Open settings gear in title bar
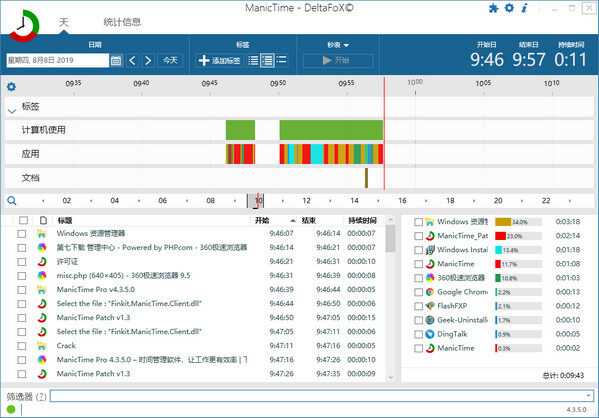This screenshot has height=418, width=599. [x=509, y=8]
